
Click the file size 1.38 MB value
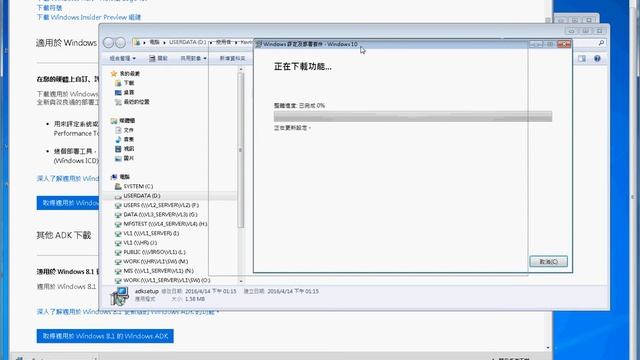click(x=195, y=299)
